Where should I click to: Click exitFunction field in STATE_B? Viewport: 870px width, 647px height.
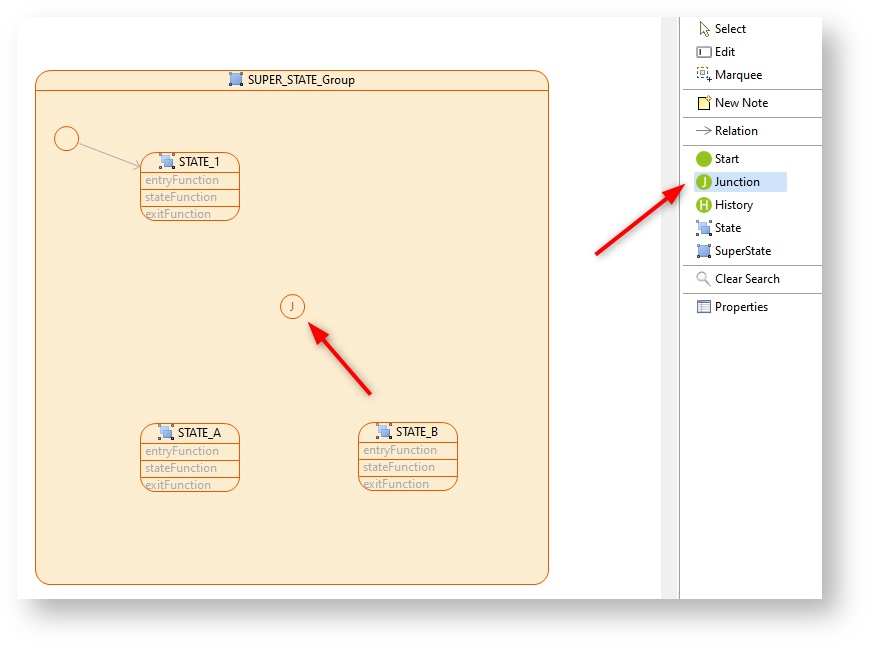[x=396, y=484]
